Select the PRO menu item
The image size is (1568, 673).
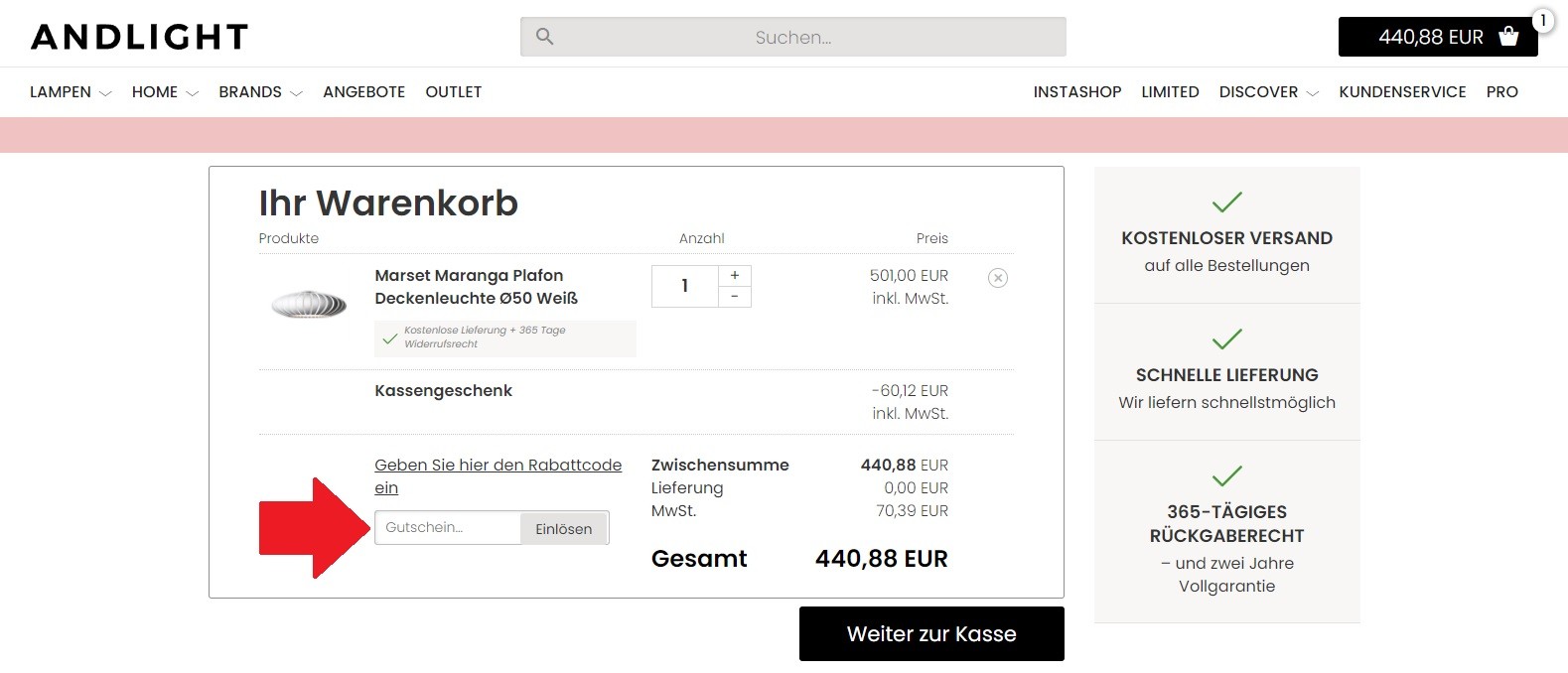[1502, 92]
